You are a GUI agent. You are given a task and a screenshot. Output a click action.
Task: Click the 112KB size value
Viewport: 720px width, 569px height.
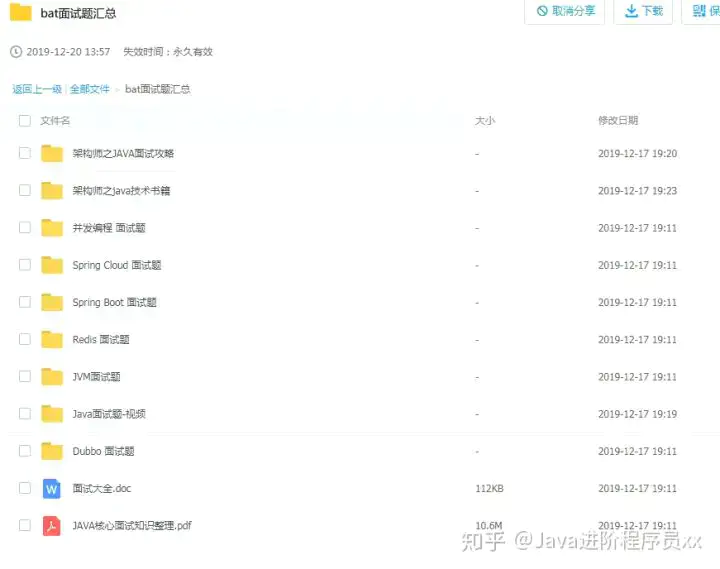click(489, 488)
